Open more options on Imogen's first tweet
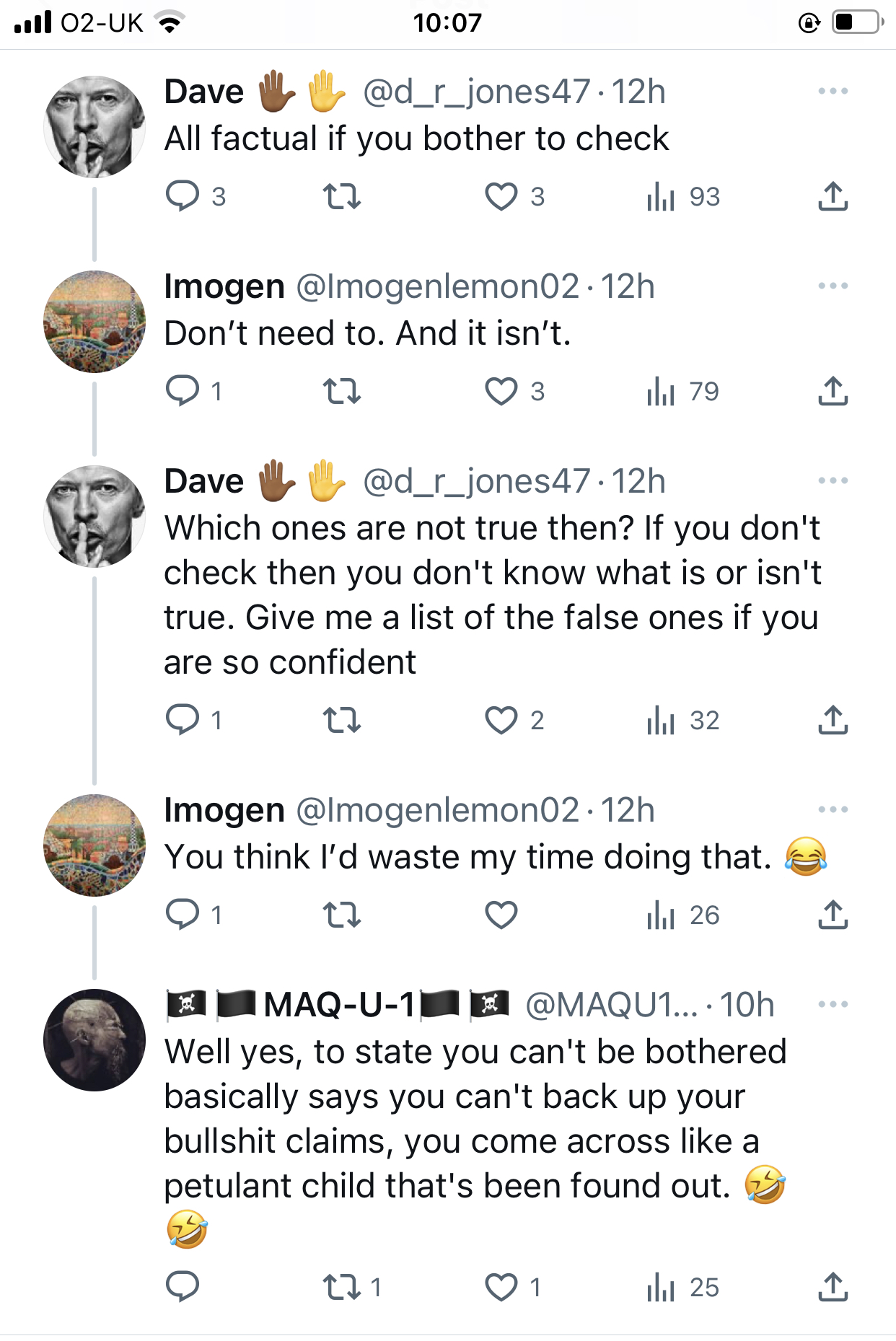 [x=833, y=286]
